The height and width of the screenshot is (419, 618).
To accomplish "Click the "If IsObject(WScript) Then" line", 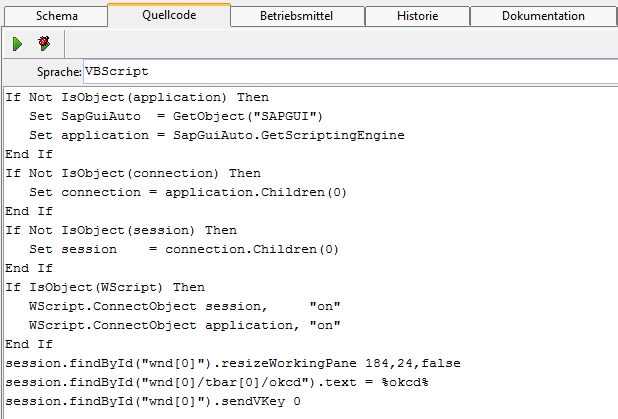I will (104, 287).
